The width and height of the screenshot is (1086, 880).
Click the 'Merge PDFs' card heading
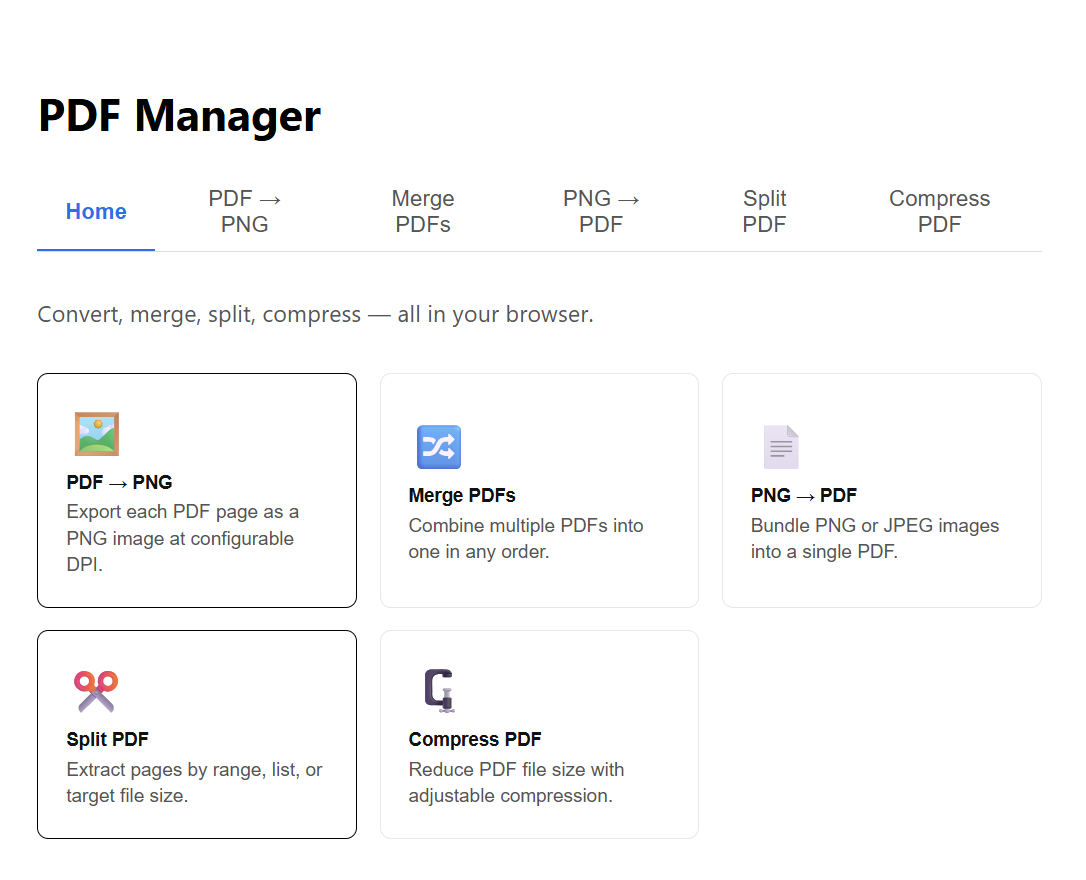(x=462, y=496)
